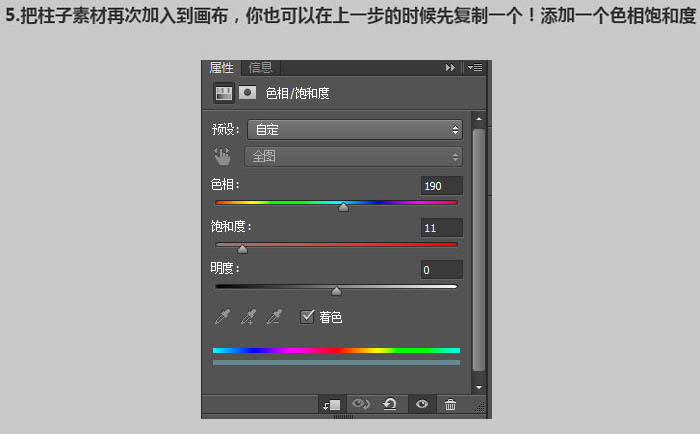Image resolution: width=700 pixels, height=434 pixels.
Task: Activate the on-image targeted adjustment hand tool
Action: pyautogui.click(x=222, y=157)
